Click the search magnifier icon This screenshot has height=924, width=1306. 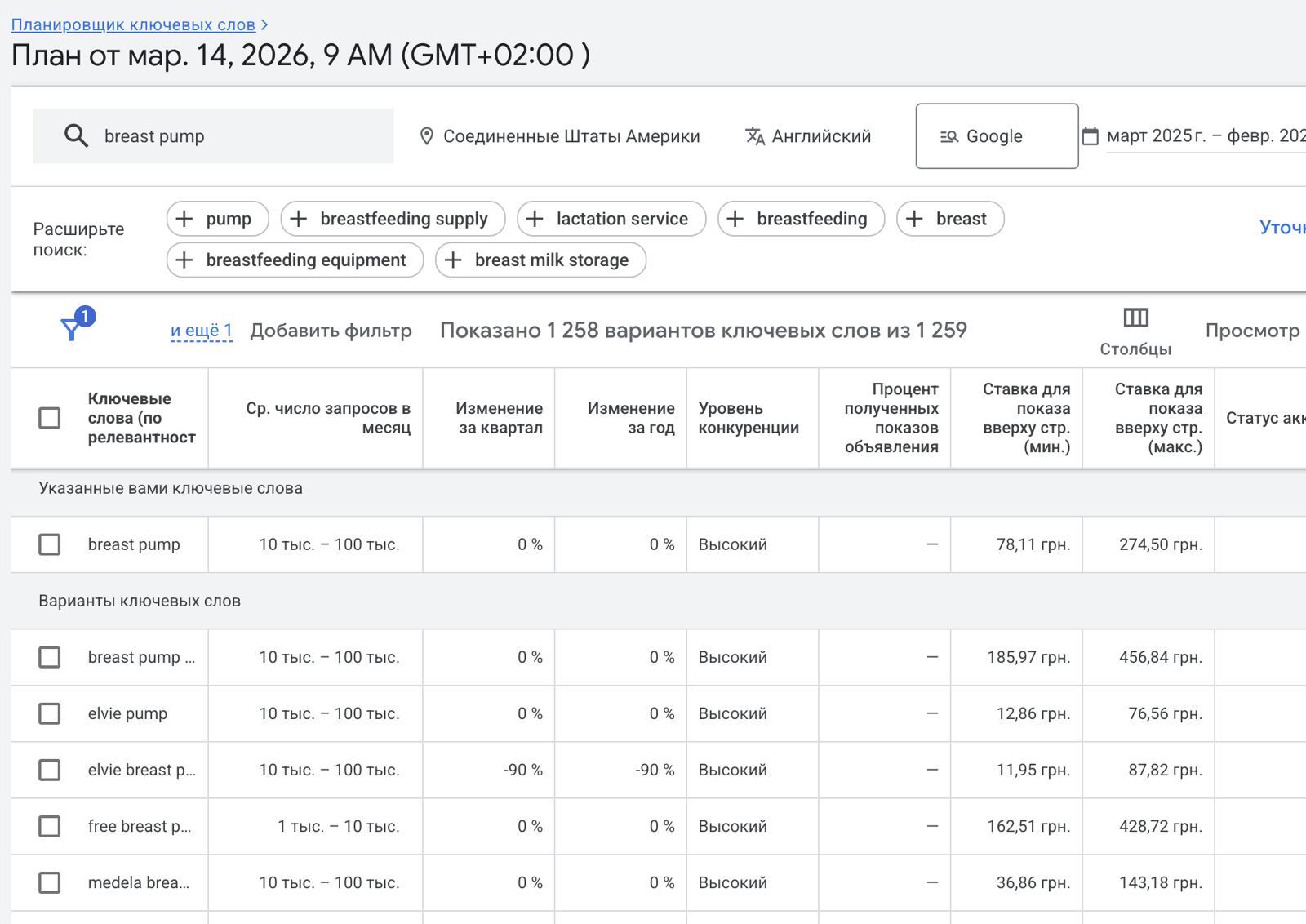coord(76,135)
